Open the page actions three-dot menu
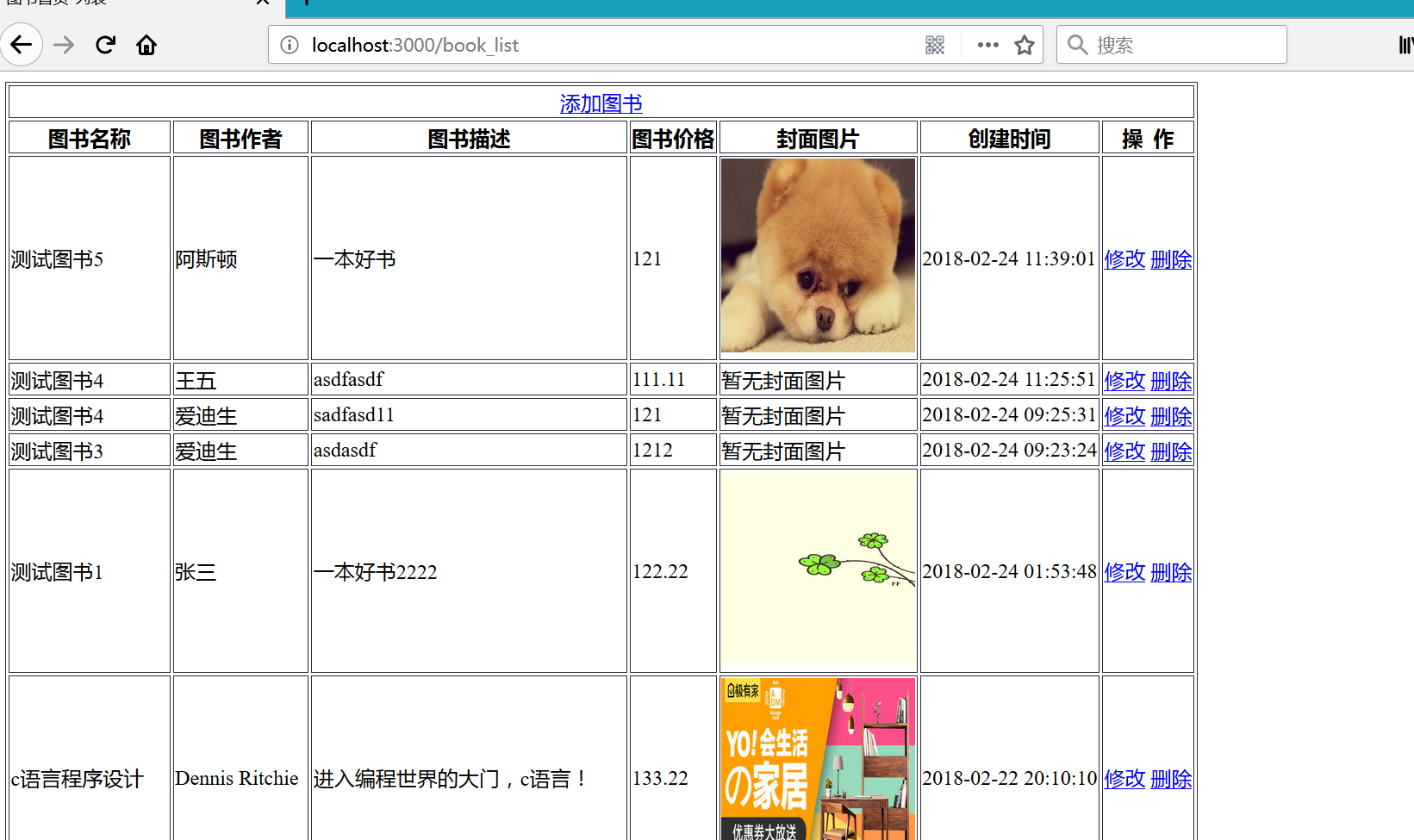 (987, 45)
